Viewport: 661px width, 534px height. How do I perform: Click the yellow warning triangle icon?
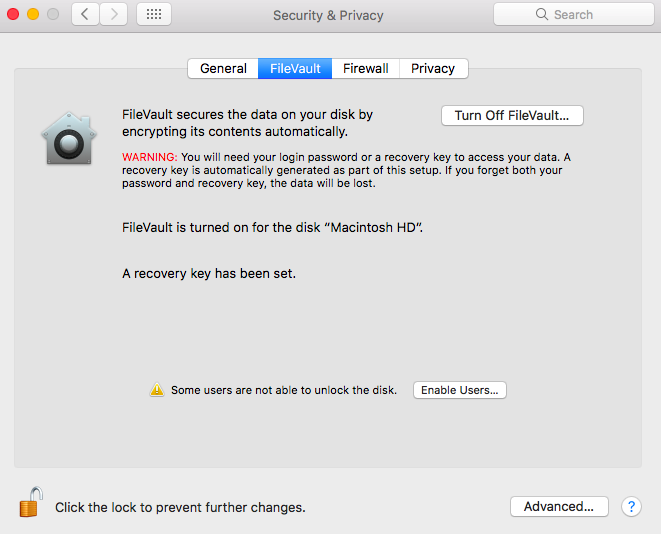click(157, 390)
